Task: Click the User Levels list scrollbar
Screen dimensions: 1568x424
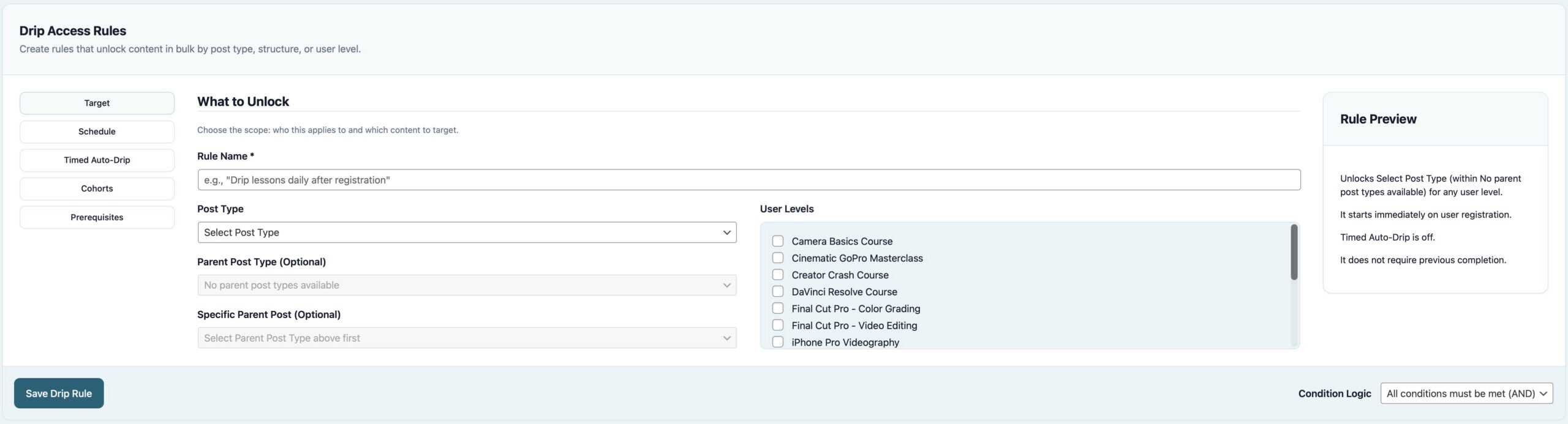Action: click(1294, 253)
